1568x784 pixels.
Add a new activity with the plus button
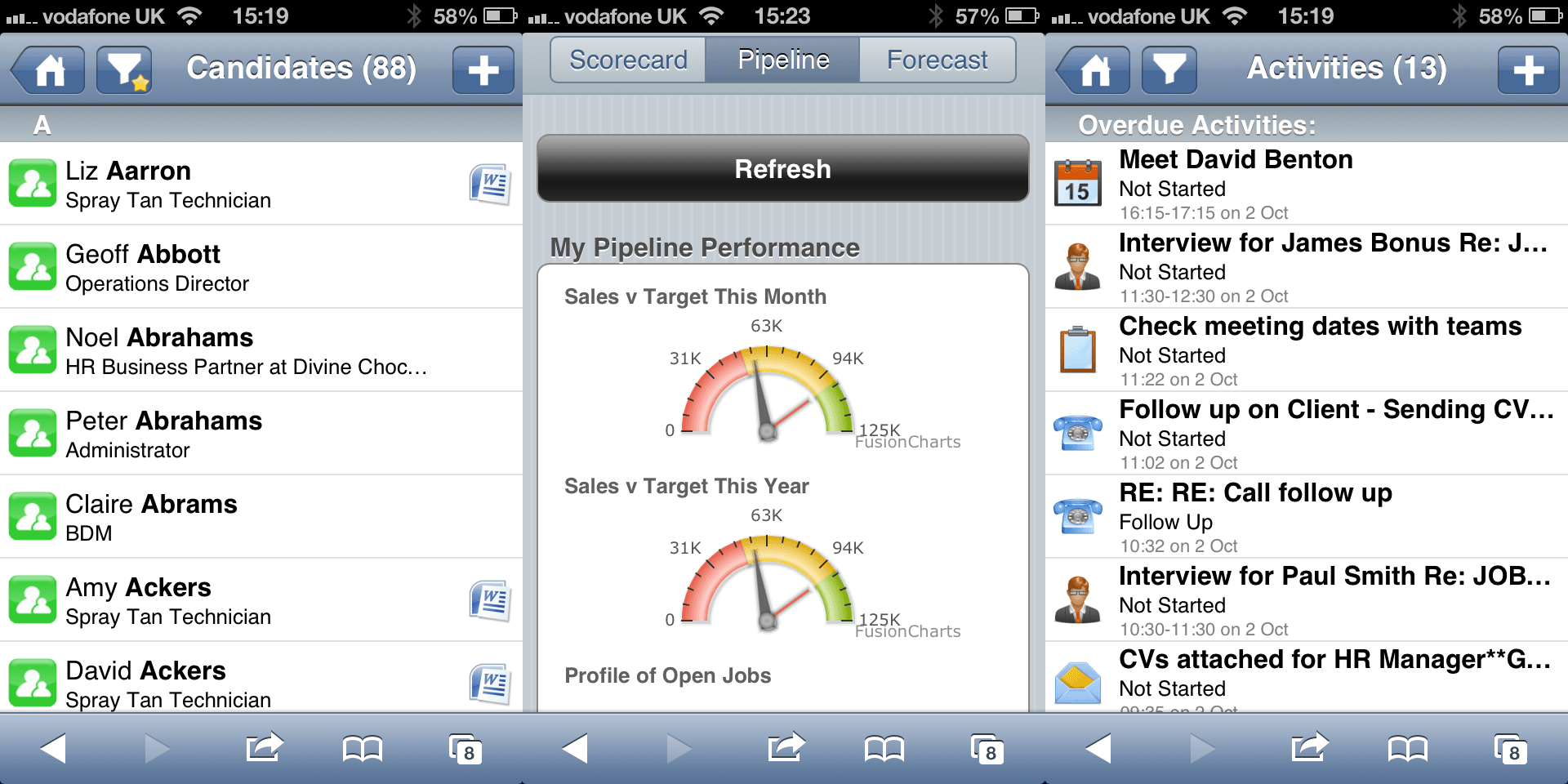pos(1529,69)
